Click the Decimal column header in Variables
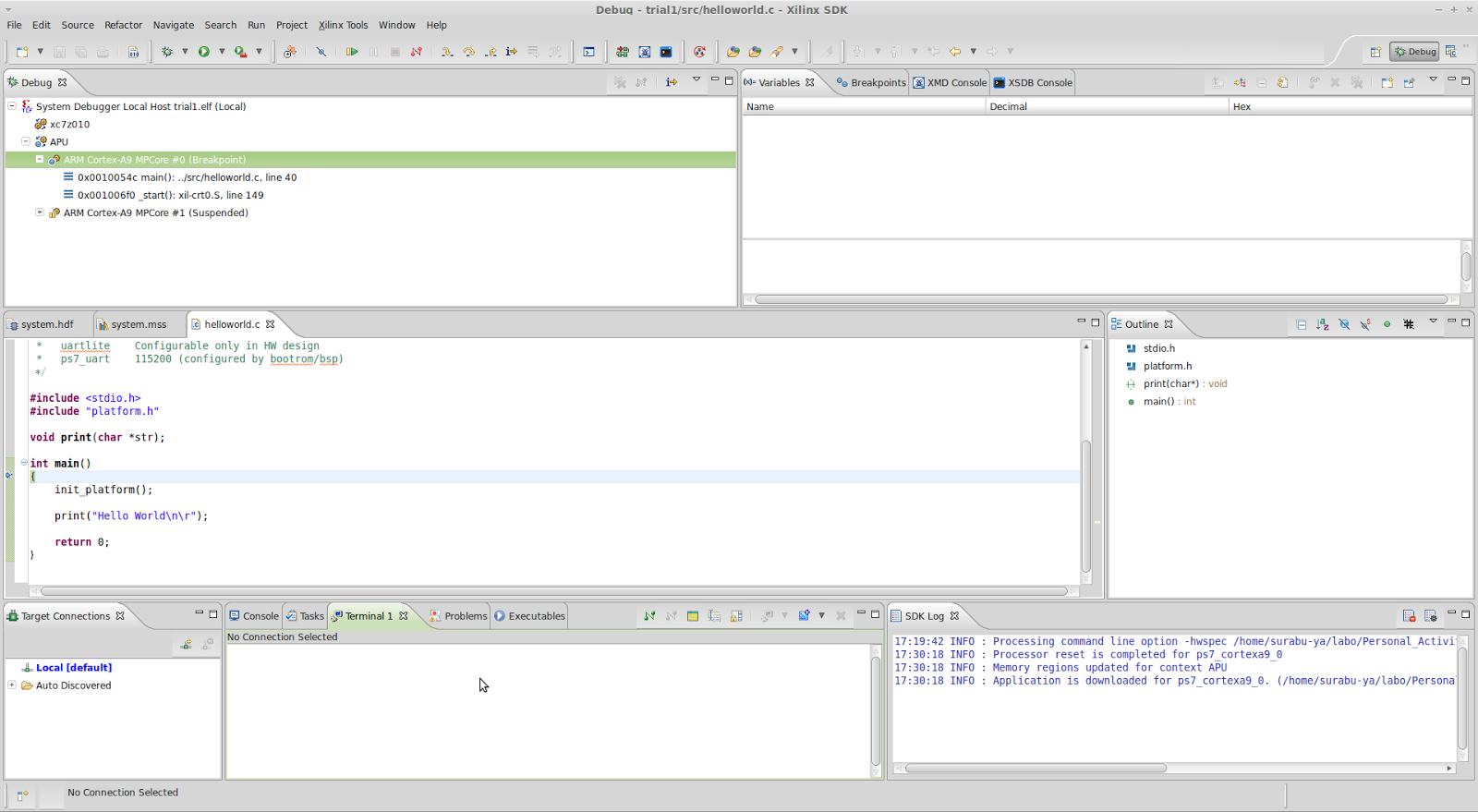 [x=1107, y=107]
